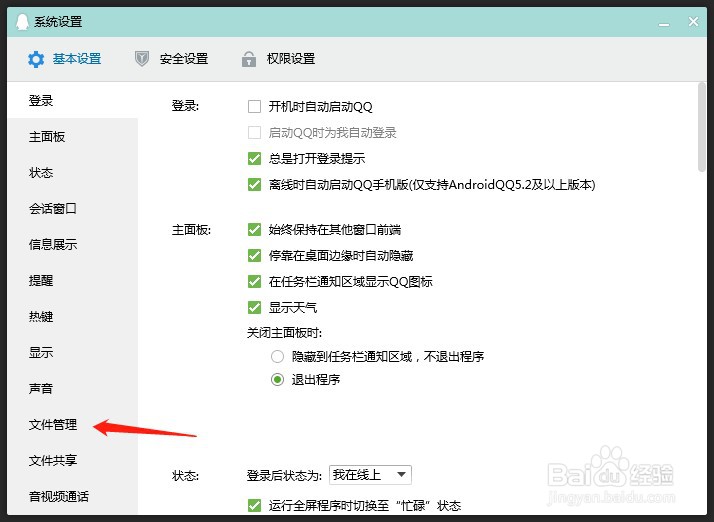
Task: Open the 热键 settings section
Action: pos(72,317)
